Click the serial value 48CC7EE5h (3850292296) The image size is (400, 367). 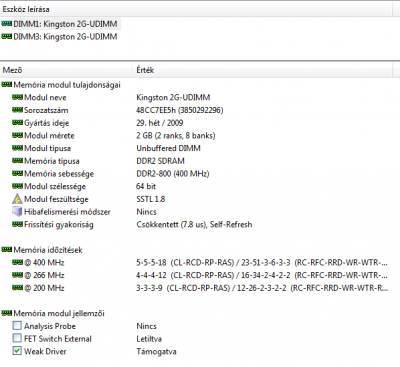180,110
